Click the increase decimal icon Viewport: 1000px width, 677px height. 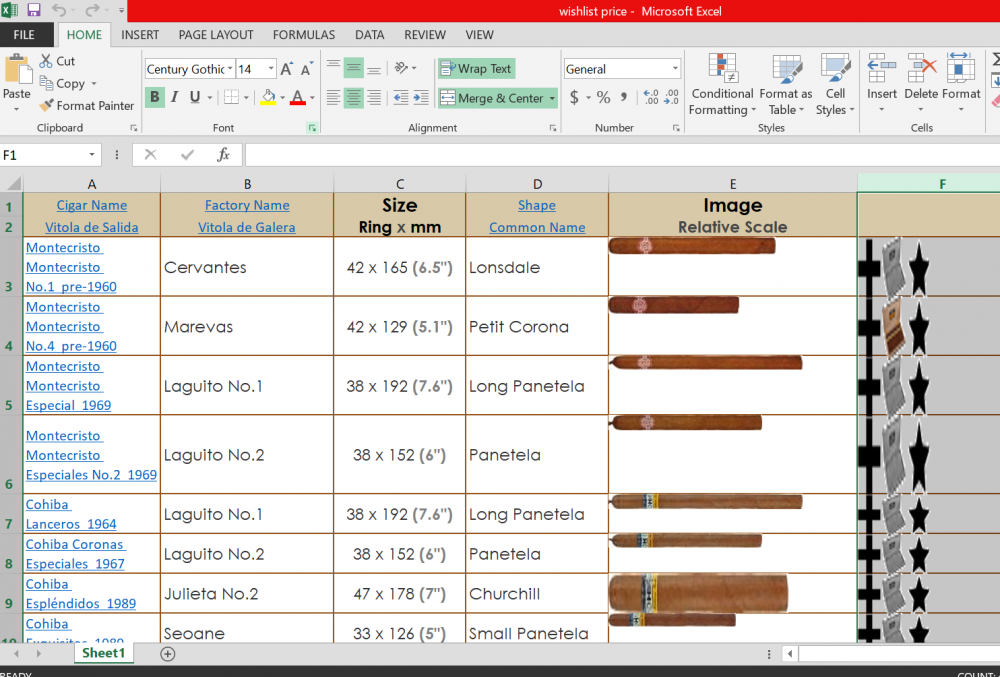coord(651,98)
